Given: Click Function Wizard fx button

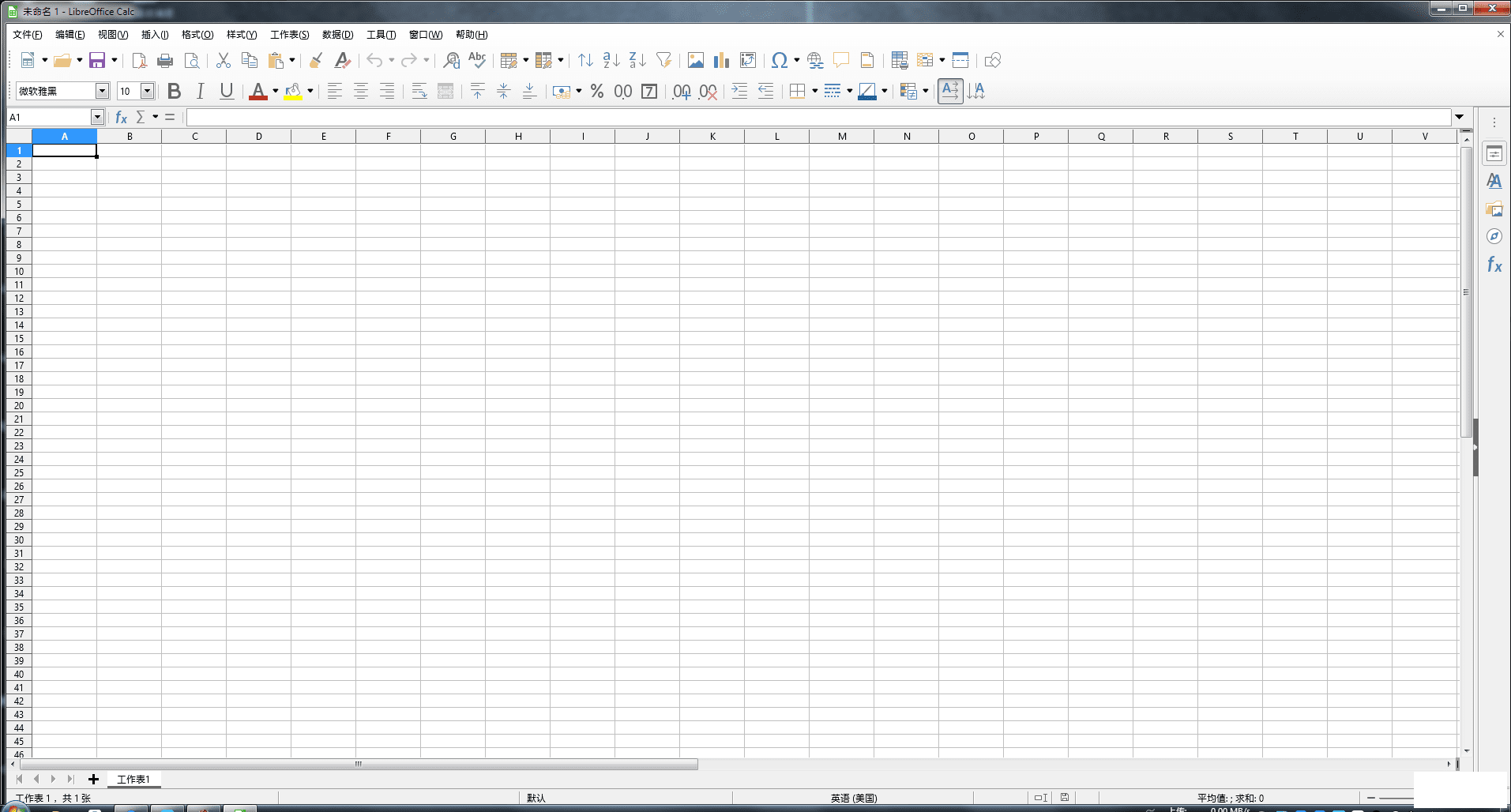Looking at the screenshot, I should [121, 117].
